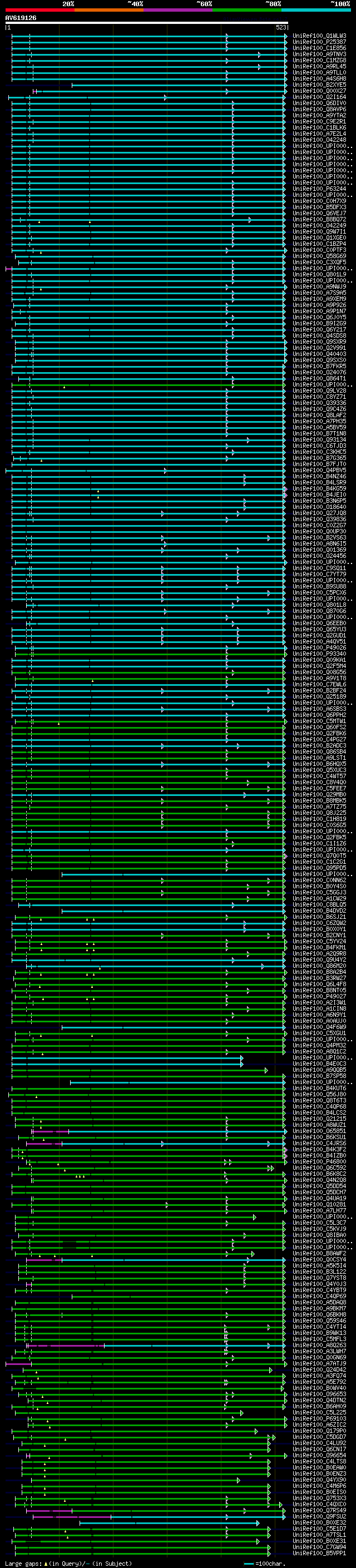Select the UniRef100_P93340 label

pyautogui.click(x=319, y=654)
